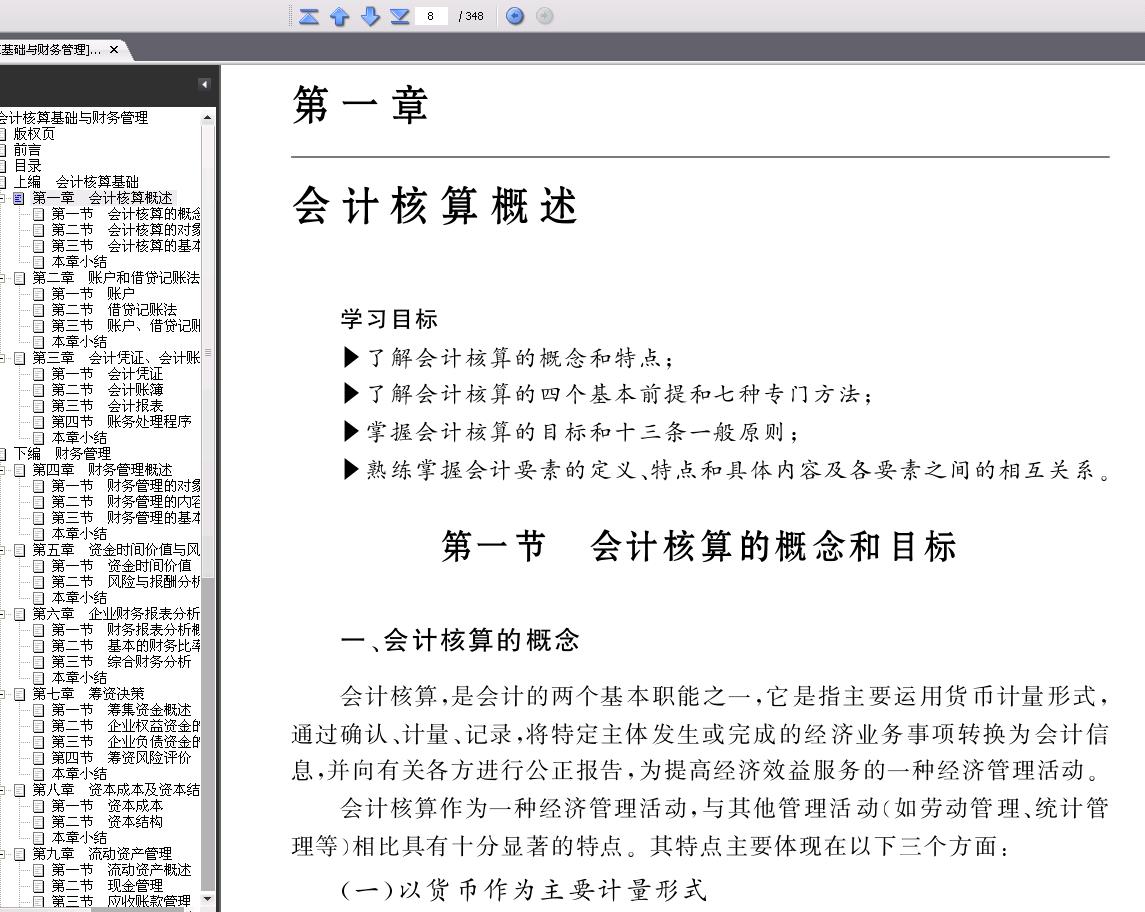1145x912 pixels.
Task: Select the 上编 会计核算基础 bookmark
Action: (x=76, y=182)
